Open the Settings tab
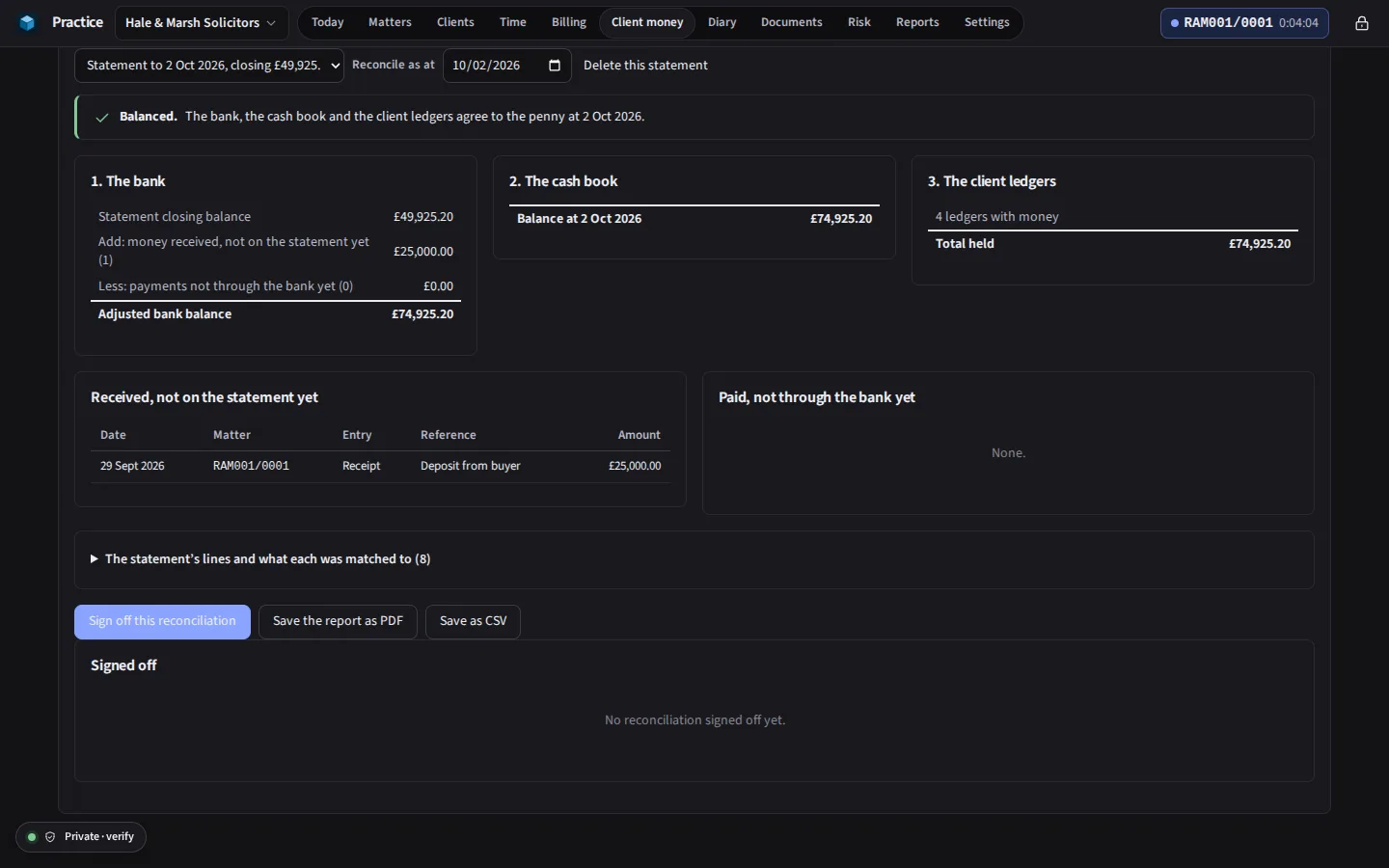1389x868 pixels. click(987, 22)
